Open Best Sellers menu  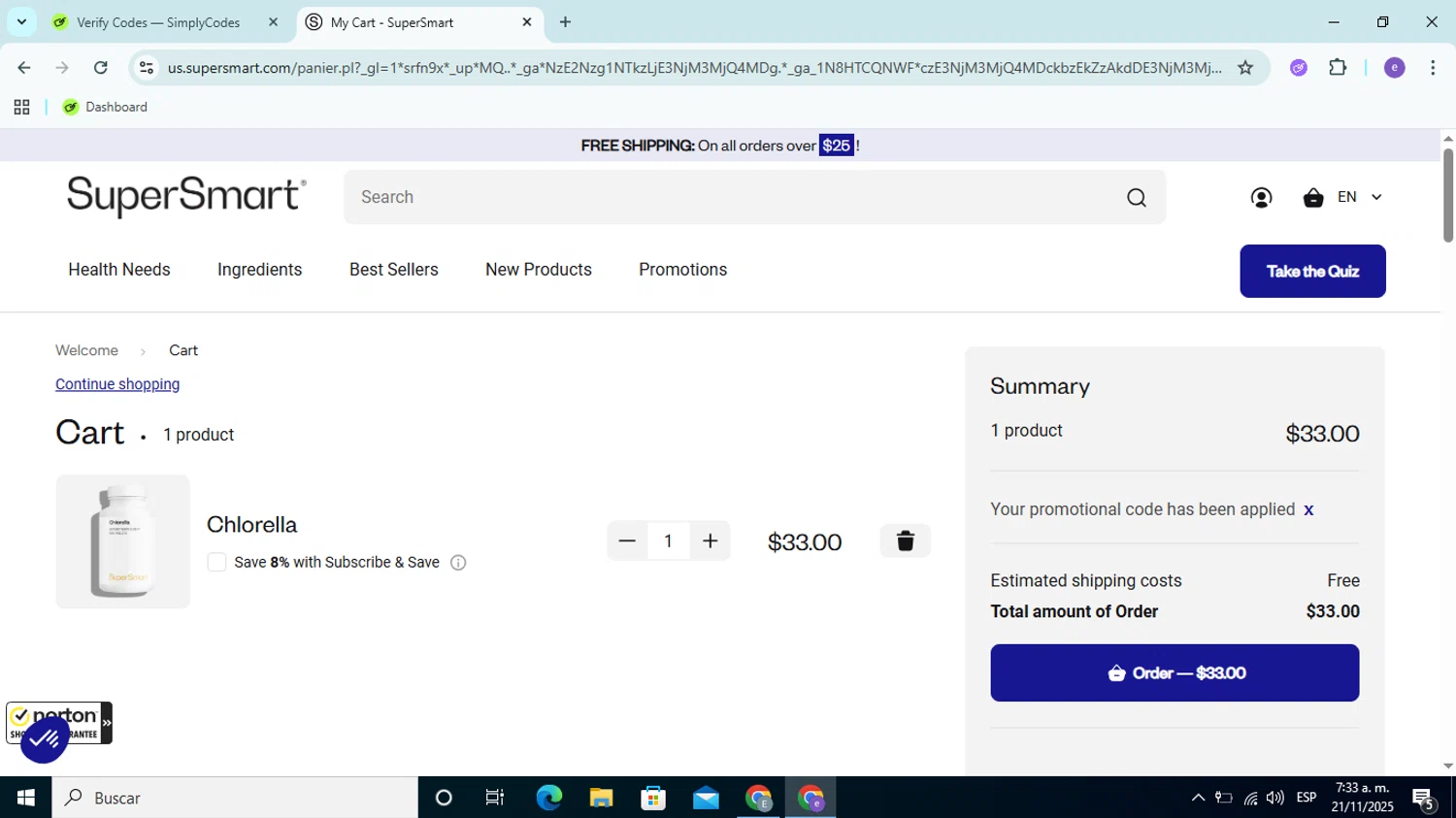pyautogui.click(x=394, y=270)
